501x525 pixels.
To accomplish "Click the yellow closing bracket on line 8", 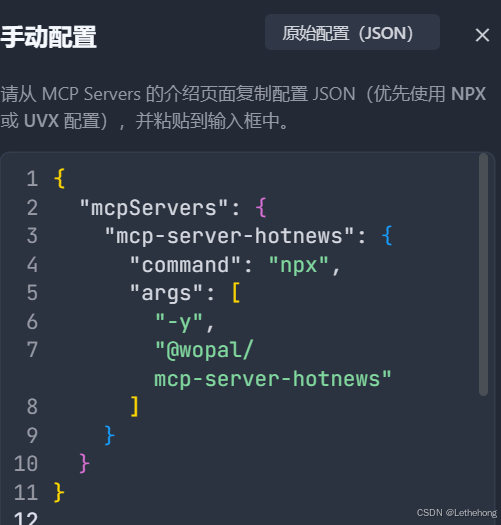I will 134,406.
